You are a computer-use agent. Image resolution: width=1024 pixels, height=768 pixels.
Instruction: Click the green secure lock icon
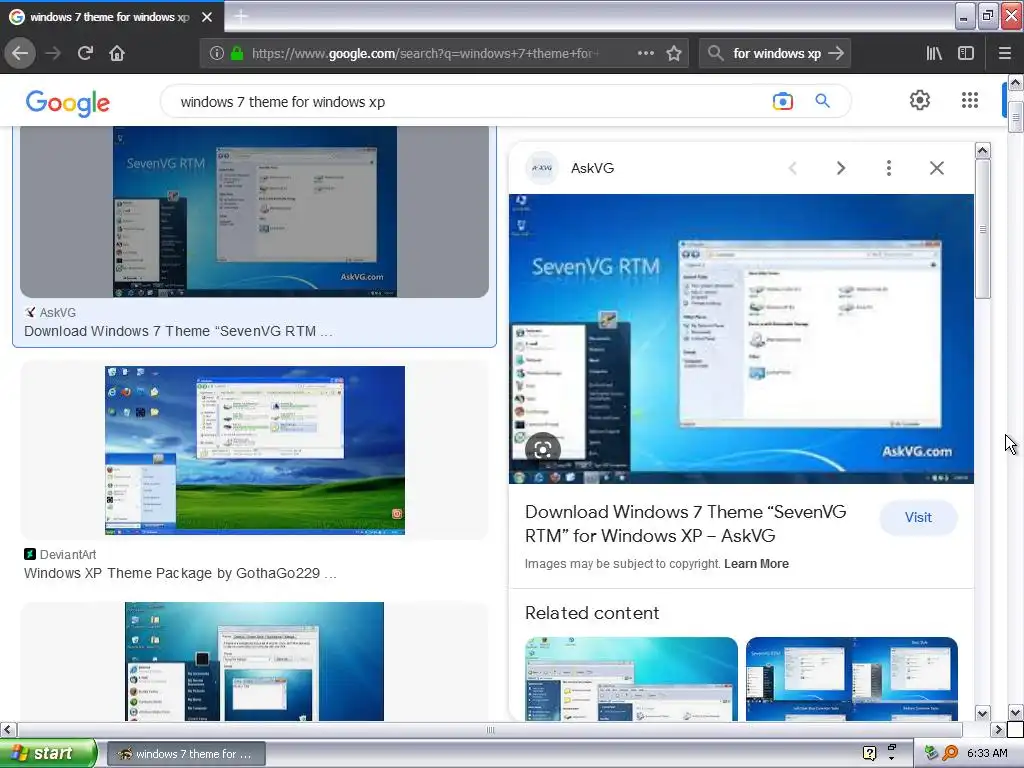point(237,54)
